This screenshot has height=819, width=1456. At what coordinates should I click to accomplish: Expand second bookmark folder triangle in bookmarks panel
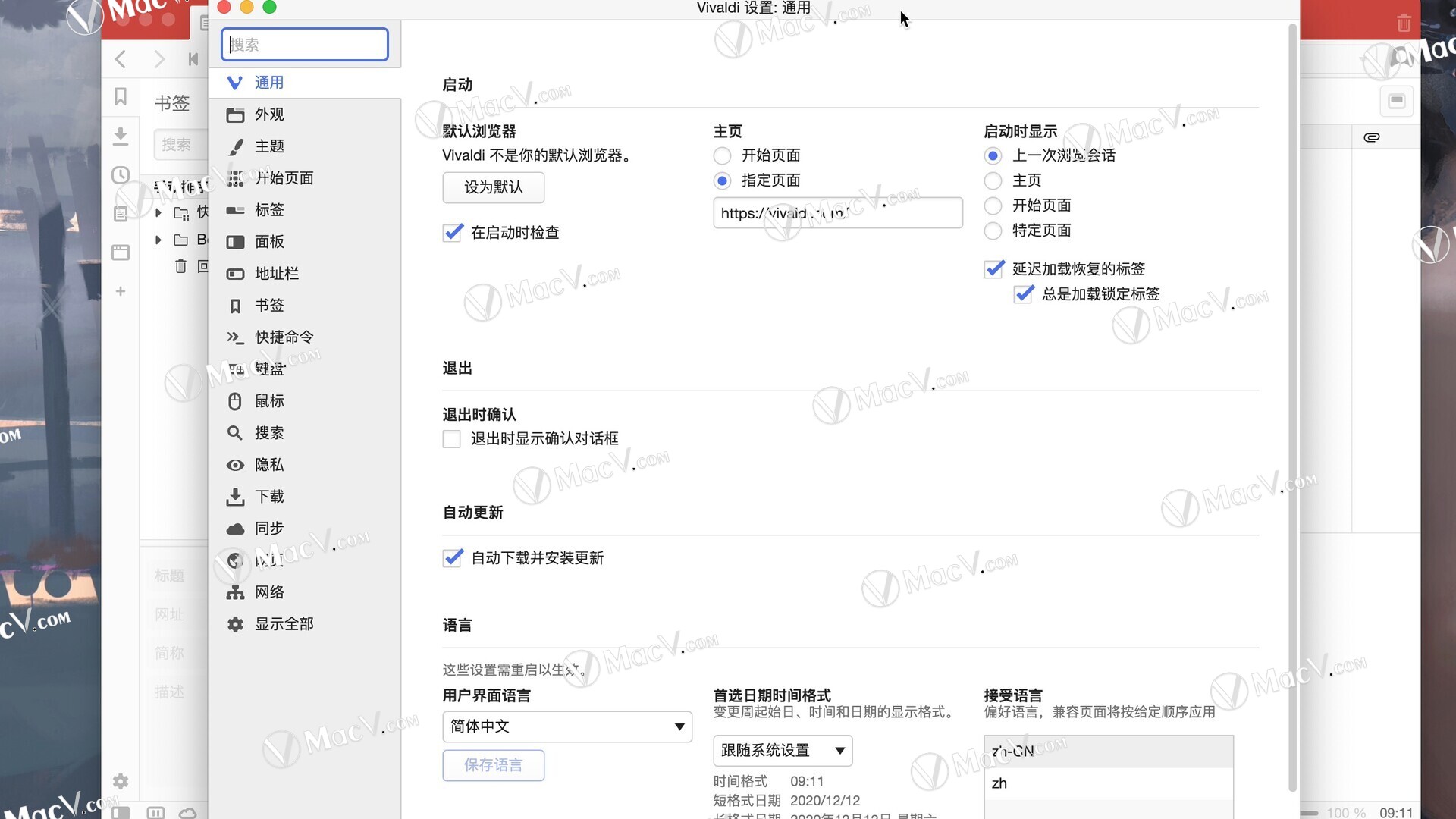coord(158,240)
